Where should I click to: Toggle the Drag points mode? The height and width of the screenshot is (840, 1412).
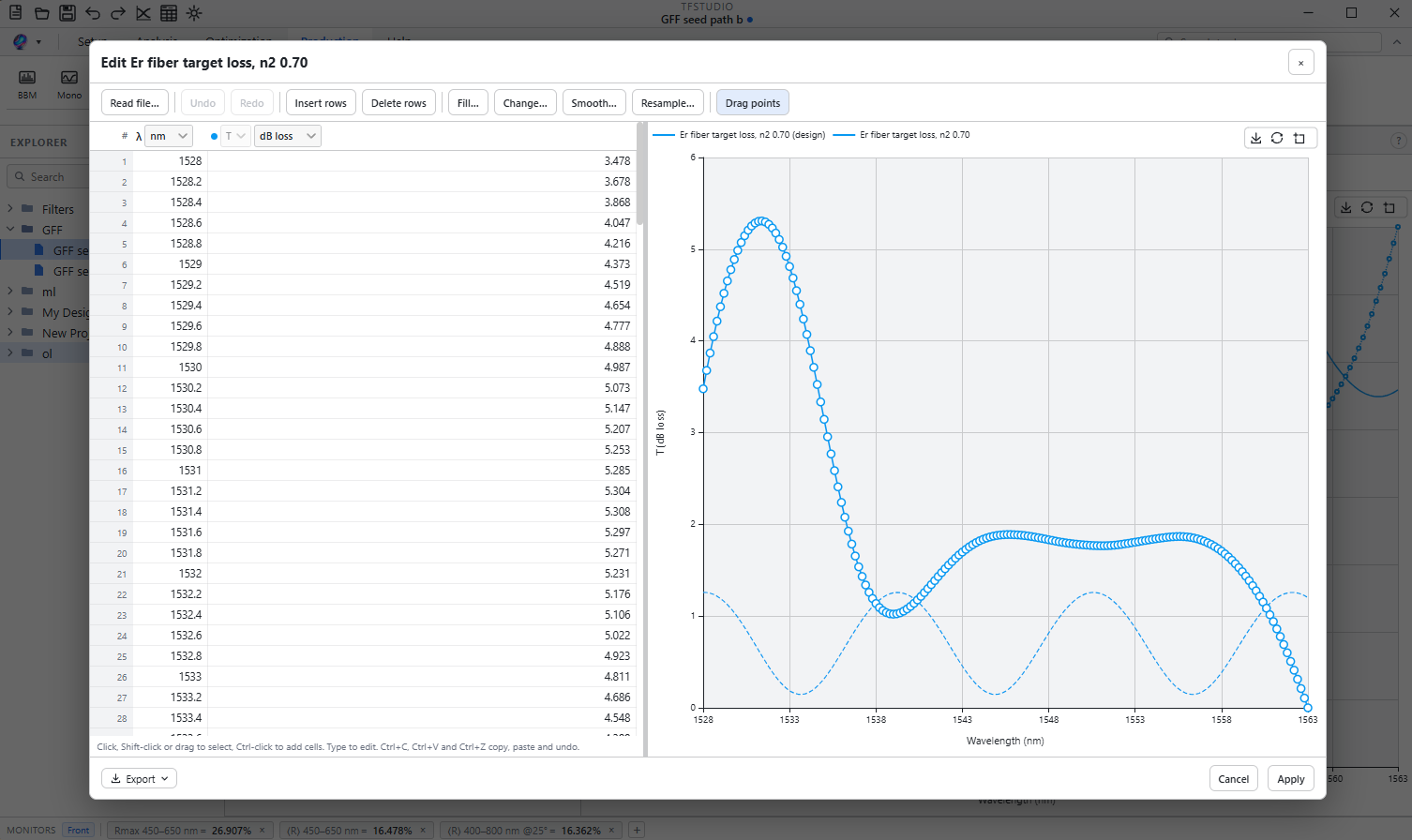pyautogui.click(x=753, y=103)
